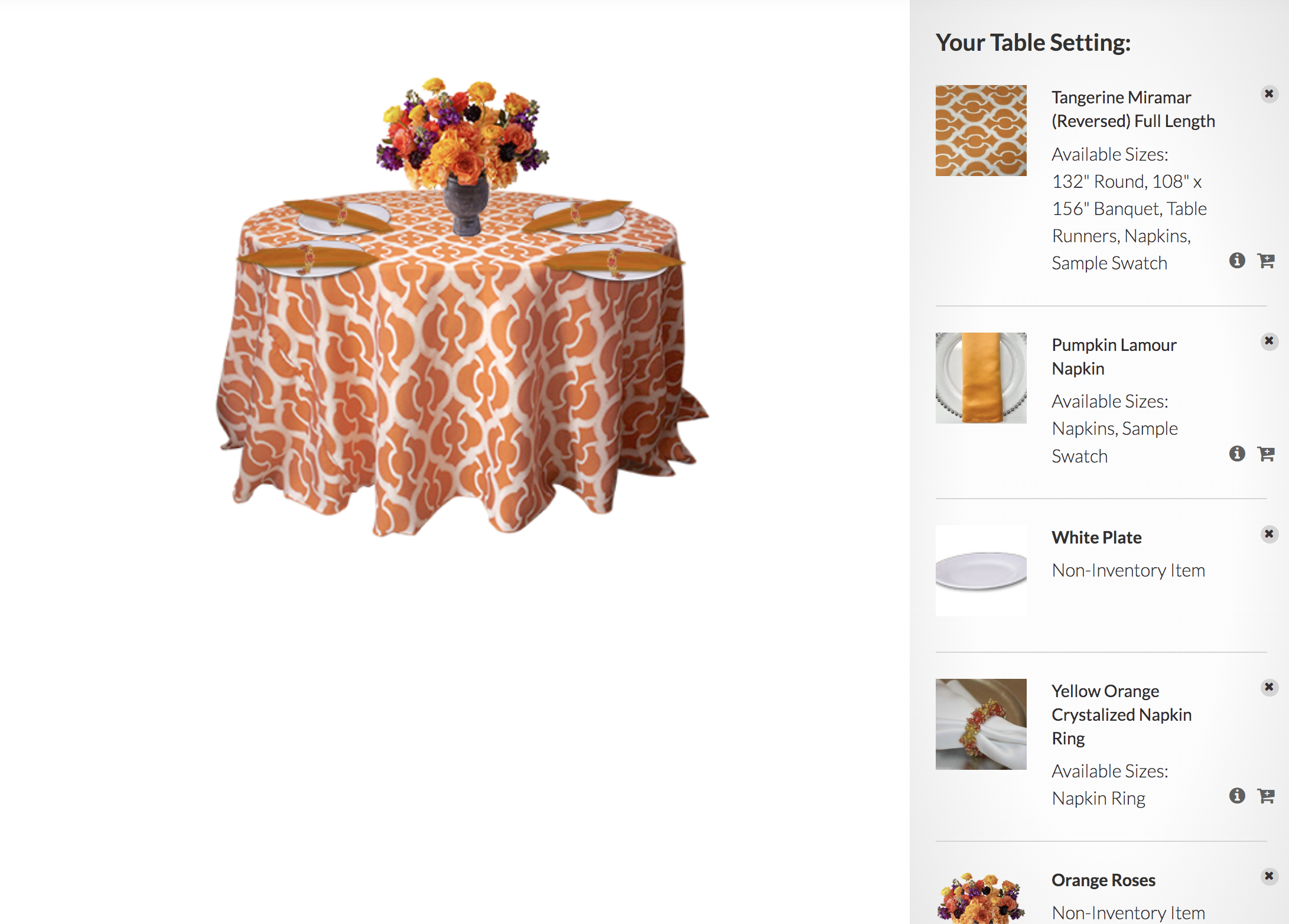1289x924 pixels.
Task: Remove Yellow Orange Crystalized Napkin Ring
Action: coord(1269,687)
